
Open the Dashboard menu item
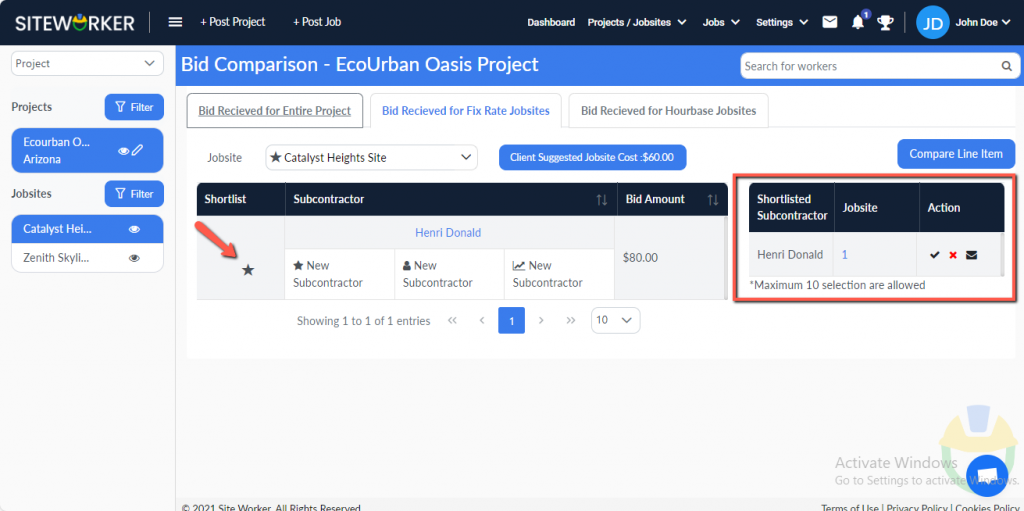click(x=551, y=22)
